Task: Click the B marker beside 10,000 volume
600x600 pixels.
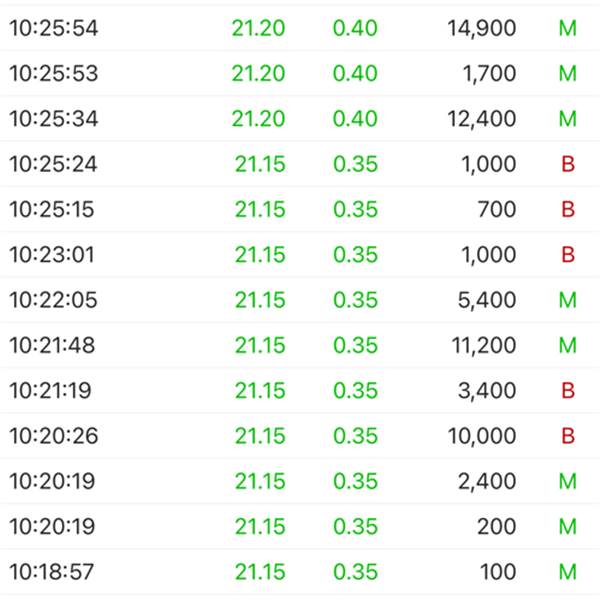Action: 568,436
